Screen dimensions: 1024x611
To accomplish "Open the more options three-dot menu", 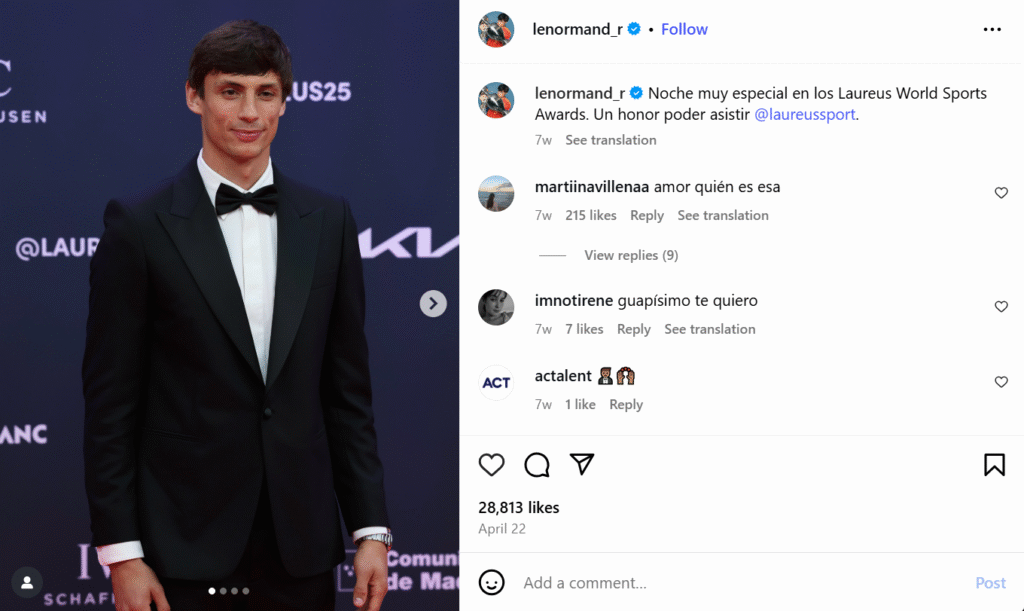I will [992, 30].
